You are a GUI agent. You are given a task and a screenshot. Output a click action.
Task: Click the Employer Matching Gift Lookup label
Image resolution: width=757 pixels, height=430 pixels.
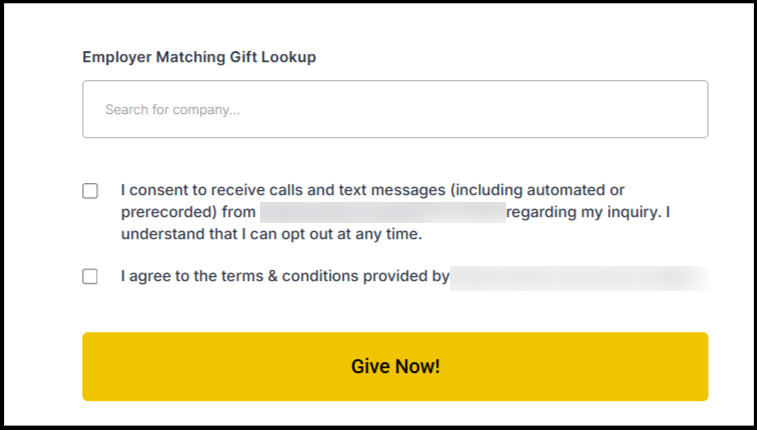click(x=199, y=57)
